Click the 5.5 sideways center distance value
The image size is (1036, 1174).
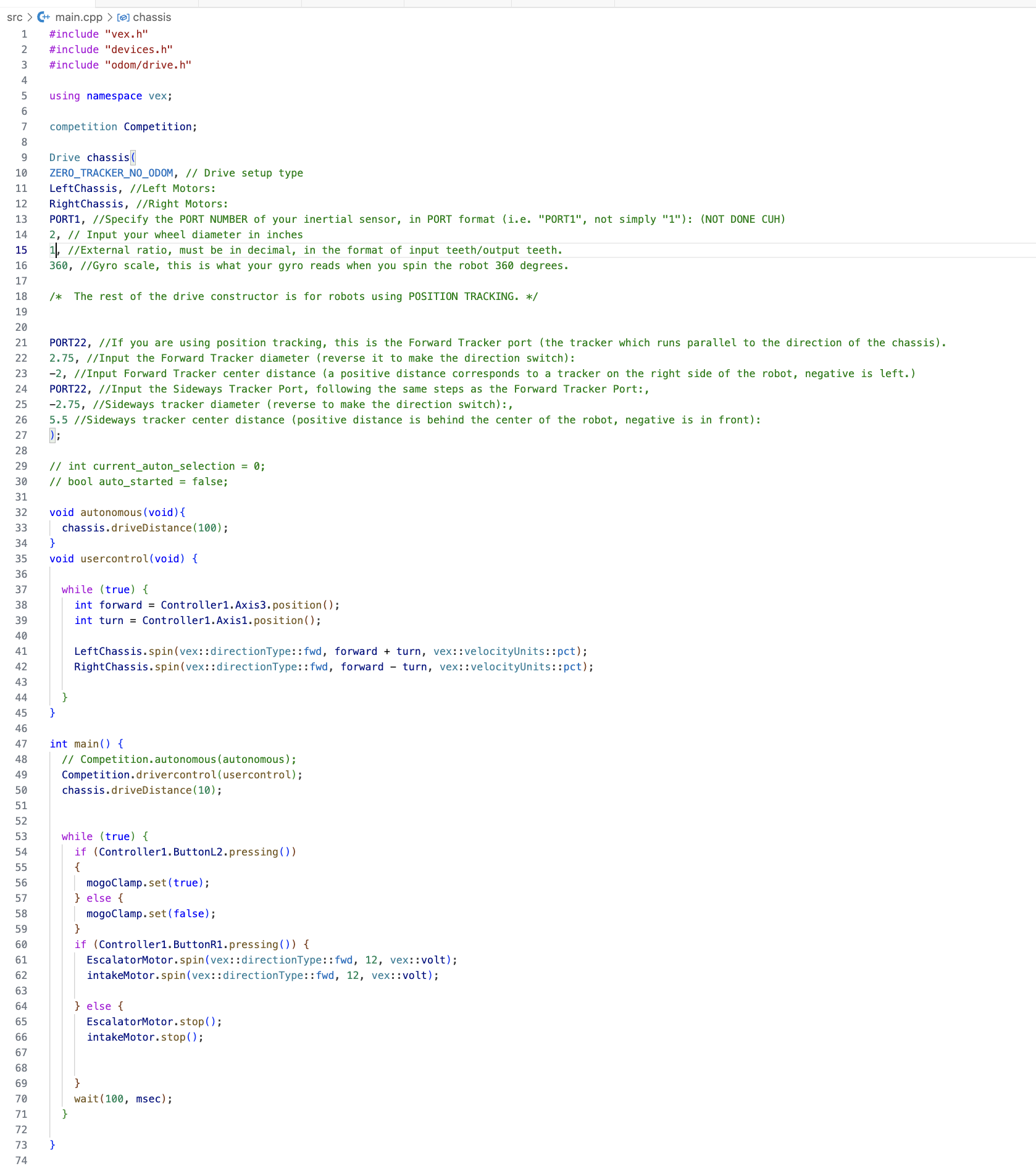pyautogui.click(x=59, y=420)
